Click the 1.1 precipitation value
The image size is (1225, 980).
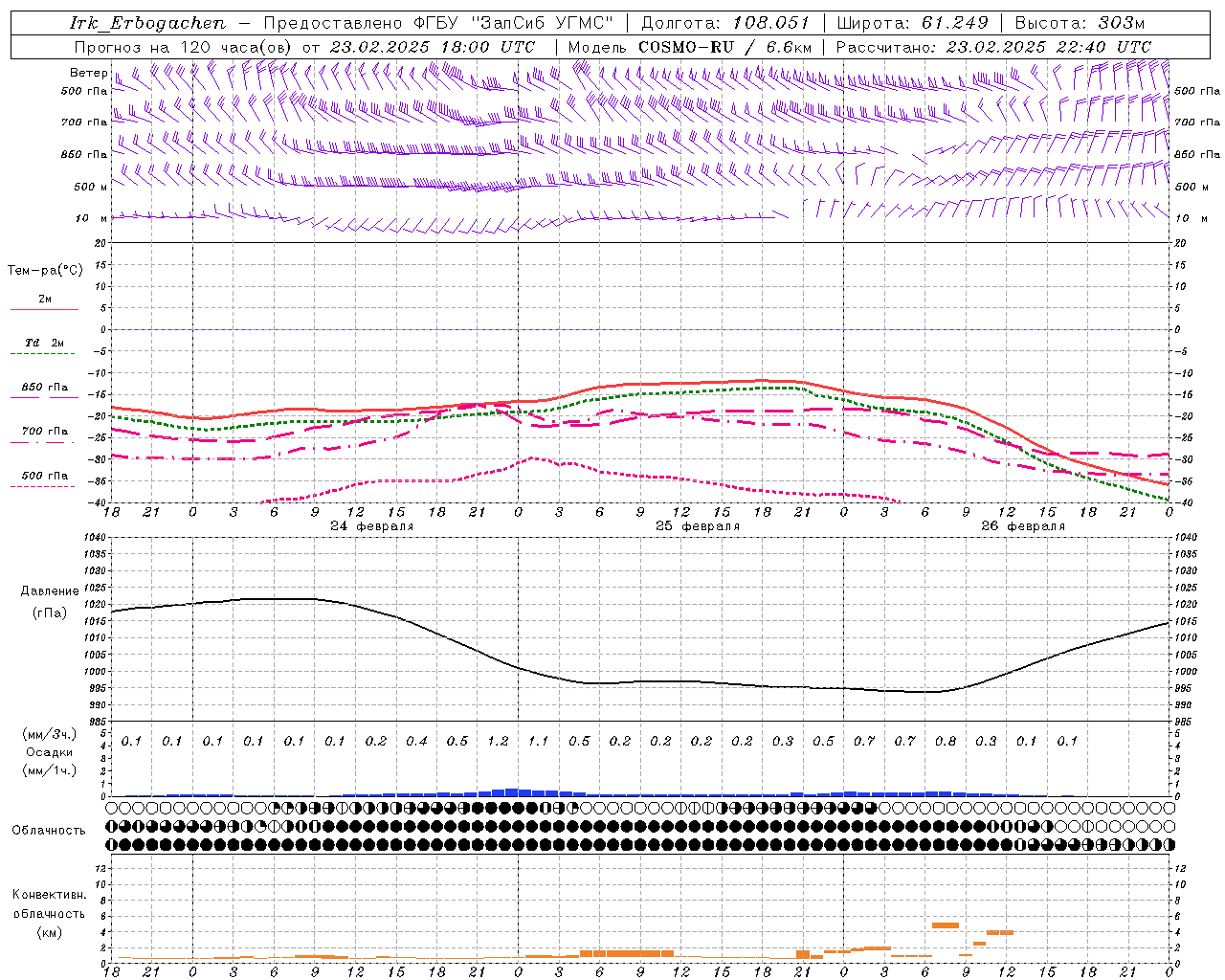(x=539, y=741)
